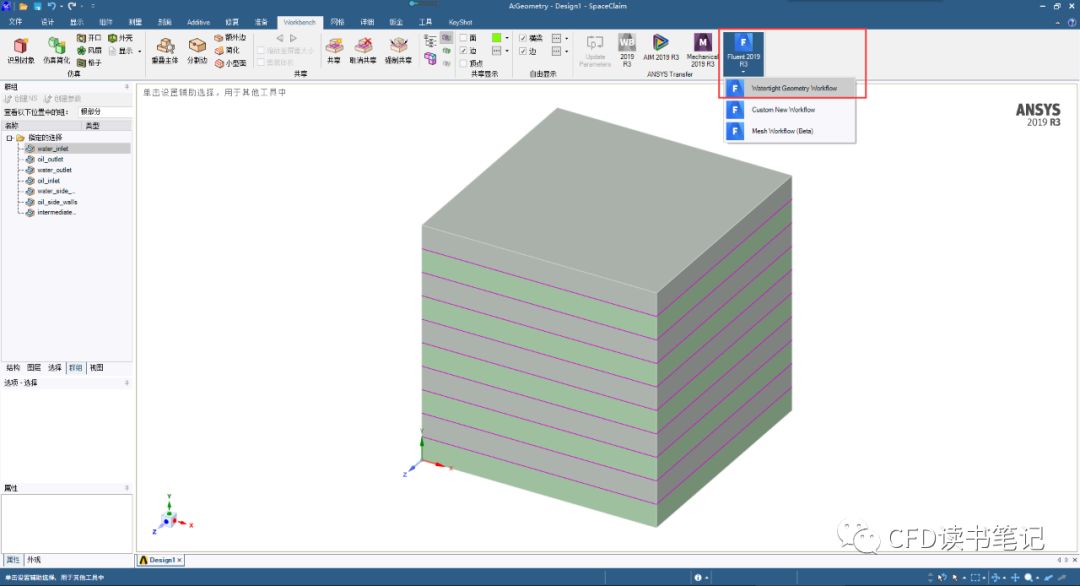Select the intermediate group row
1080x586 pixels.
click(56, 213)
